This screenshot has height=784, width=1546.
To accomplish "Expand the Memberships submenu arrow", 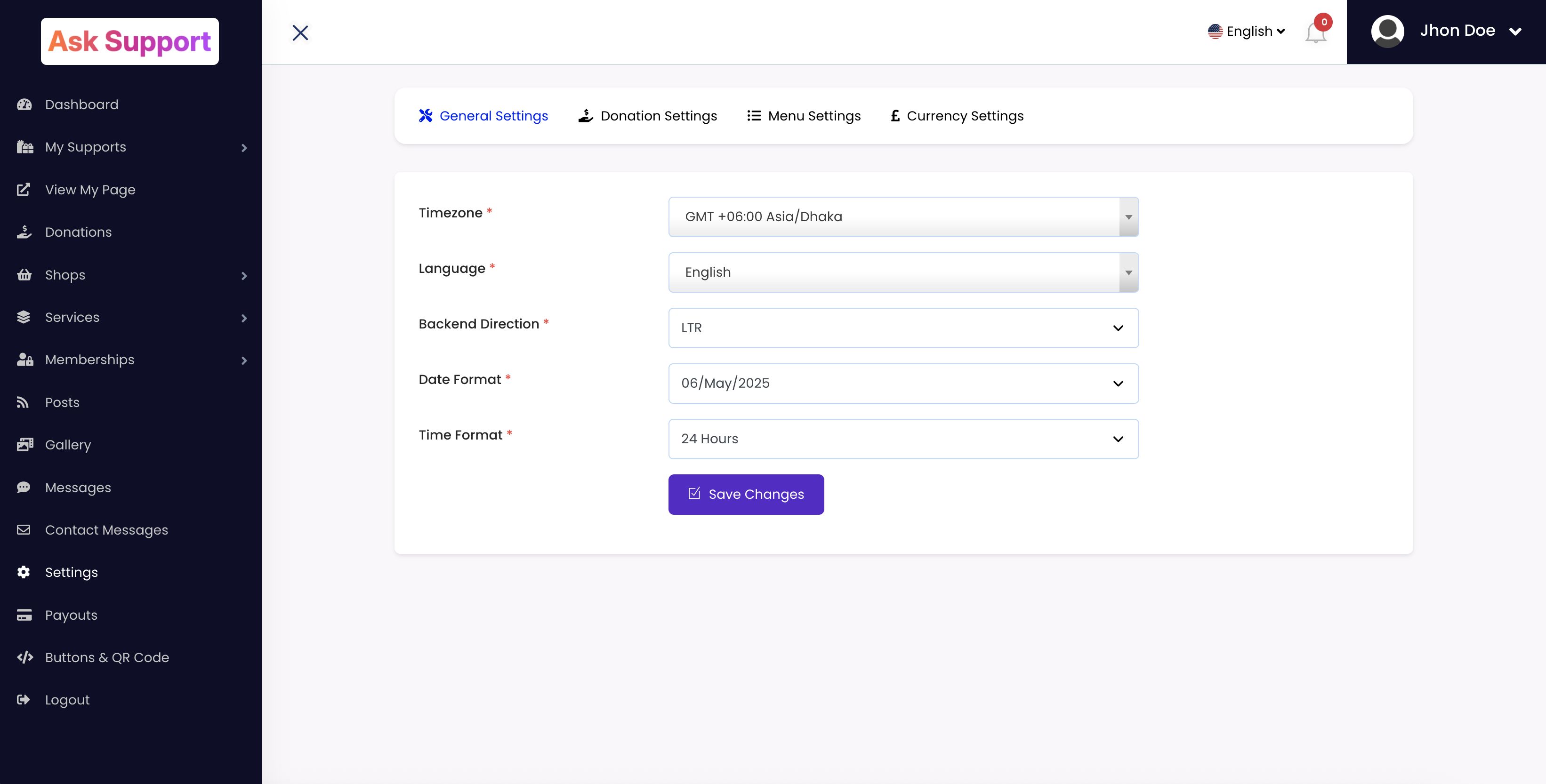I will click(x=244, y=360).
